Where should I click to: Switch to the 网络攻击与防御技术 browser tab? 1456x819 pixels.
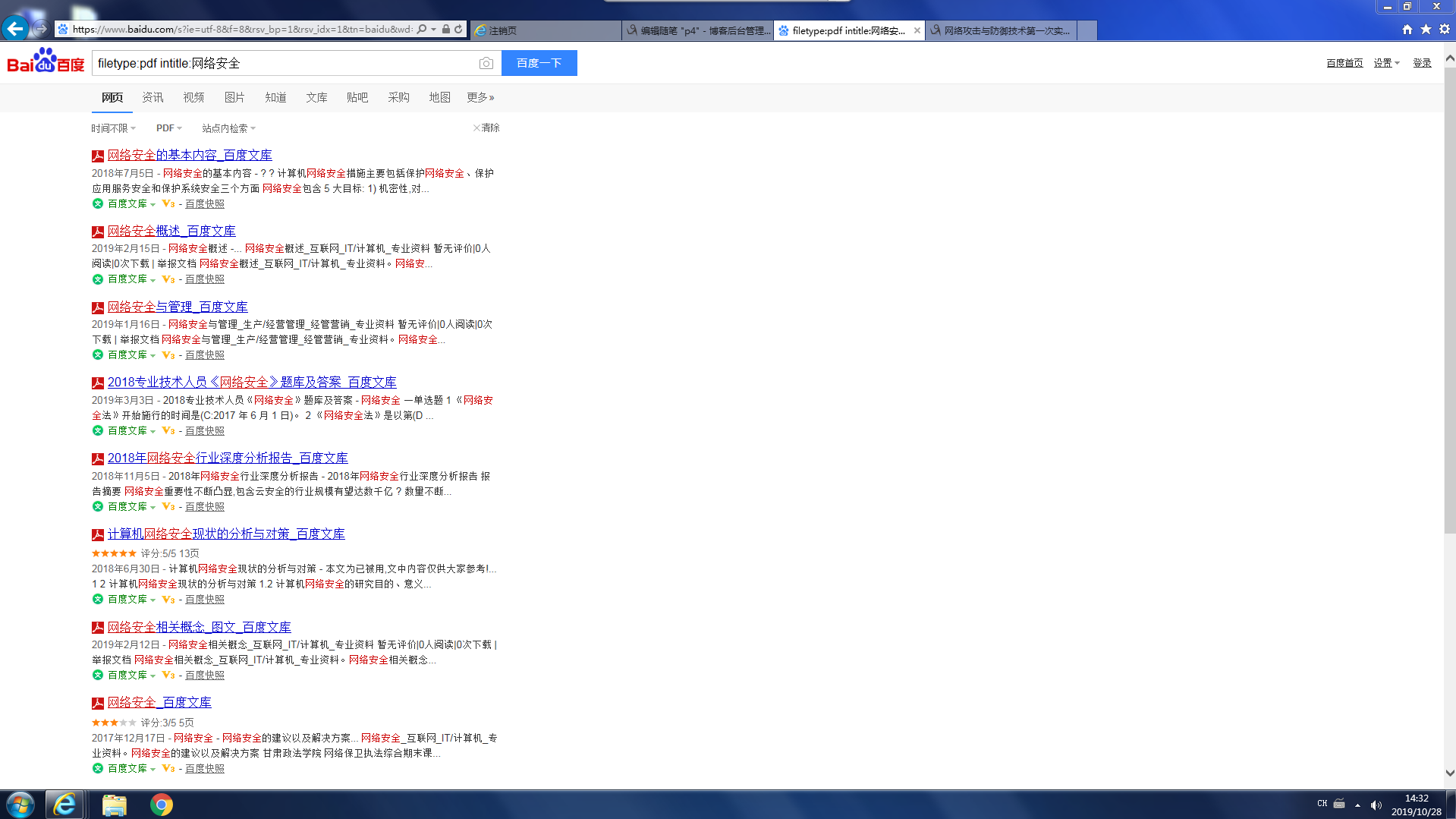click(1001, 30)
